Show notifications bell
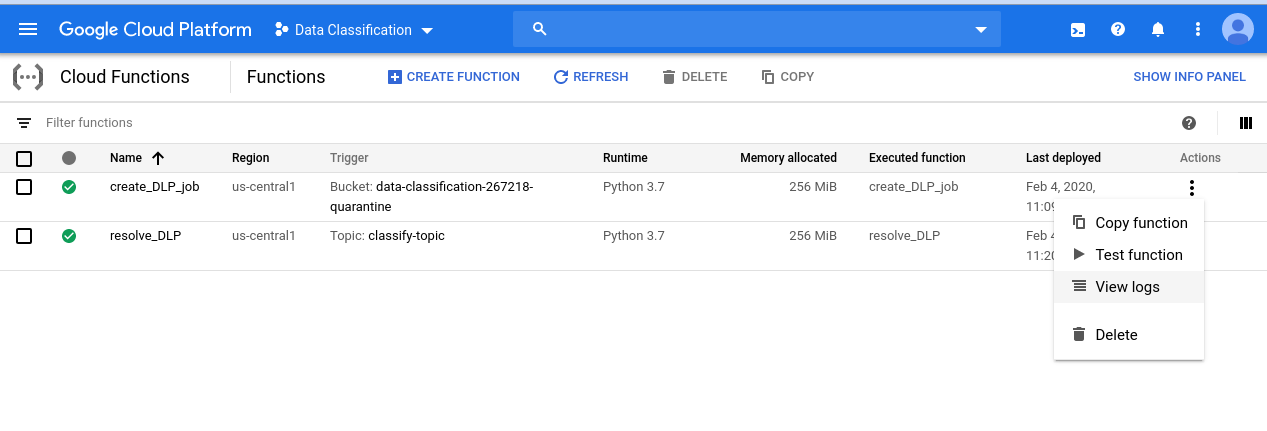The image size is (1267, 431). click(x=1158, y=29)
